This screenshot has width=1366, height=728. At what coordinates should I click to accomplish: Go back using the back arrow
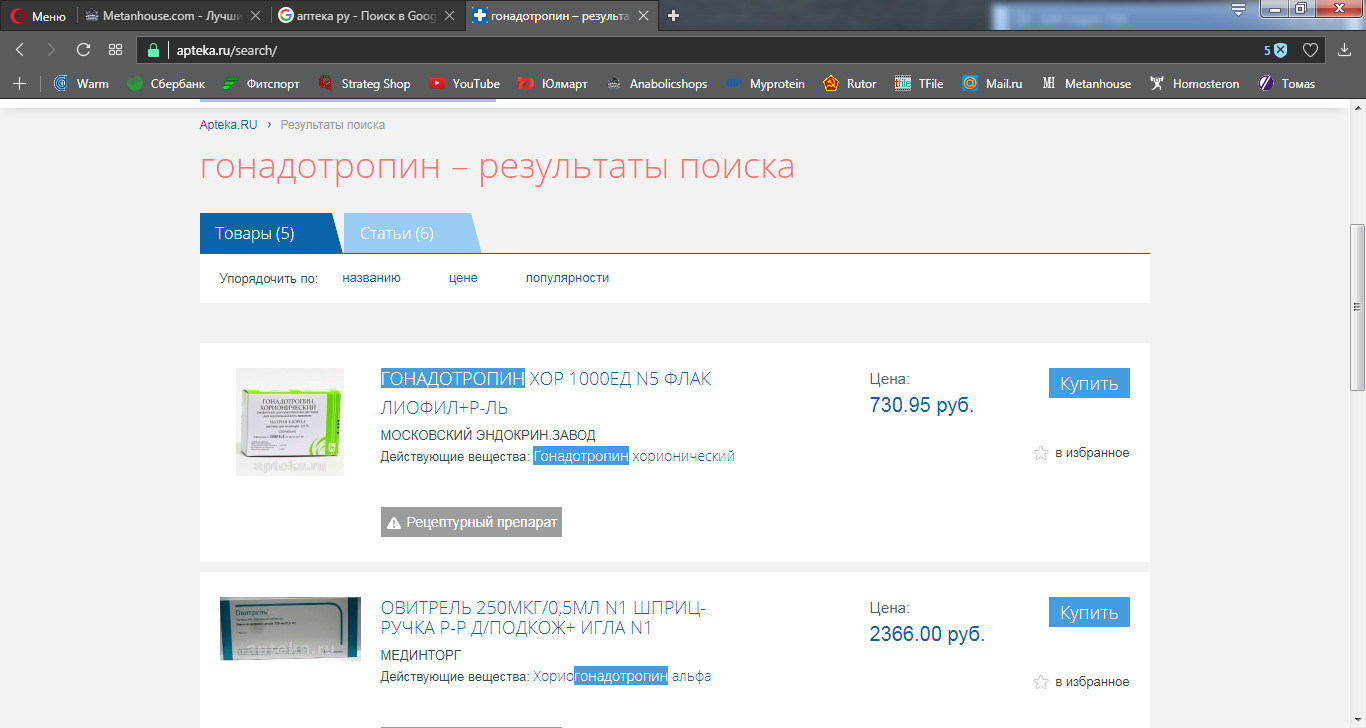[x=20, y=50]
